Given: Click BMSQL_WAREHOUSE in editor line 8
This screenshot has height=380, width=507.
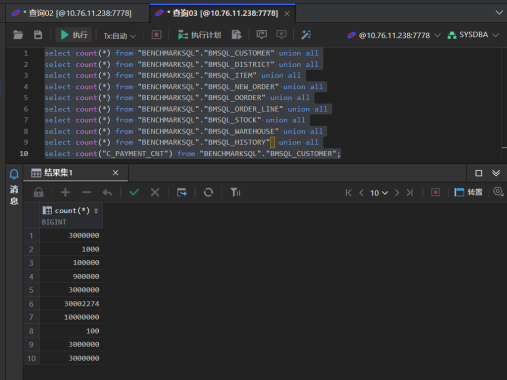Looking at the screenshot, I should click(241, 131).
